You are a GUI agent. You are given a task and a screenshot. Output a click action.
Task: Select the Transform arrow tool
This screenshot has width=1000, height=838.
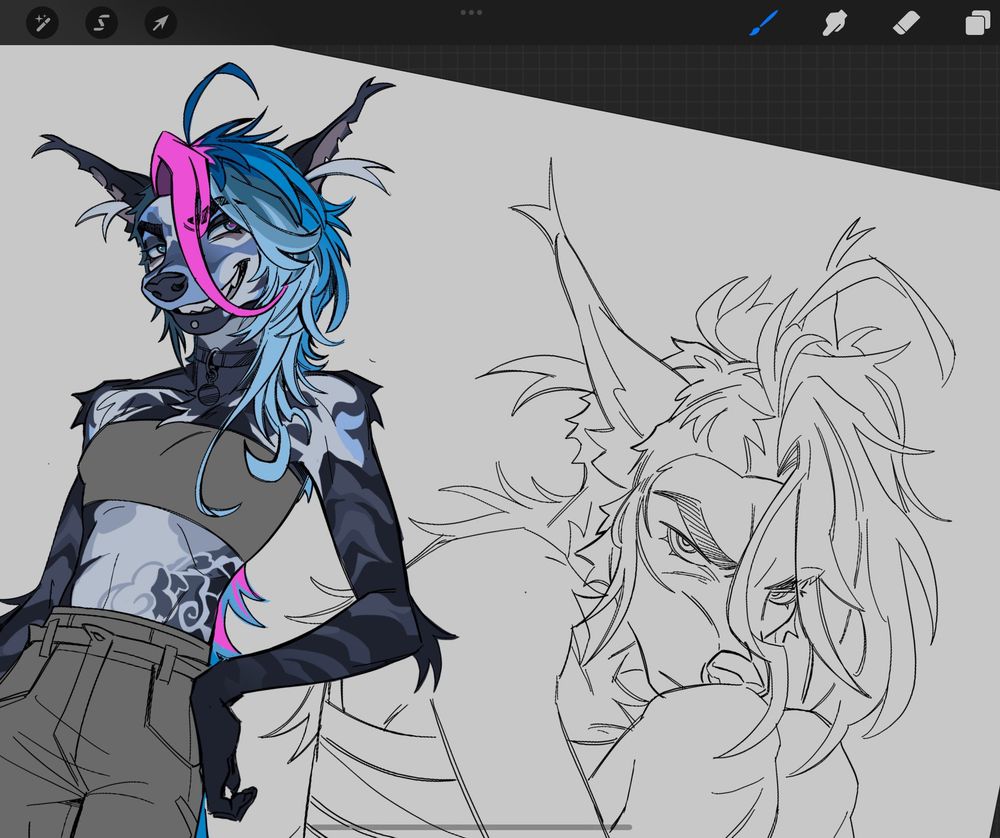point(161,24)
